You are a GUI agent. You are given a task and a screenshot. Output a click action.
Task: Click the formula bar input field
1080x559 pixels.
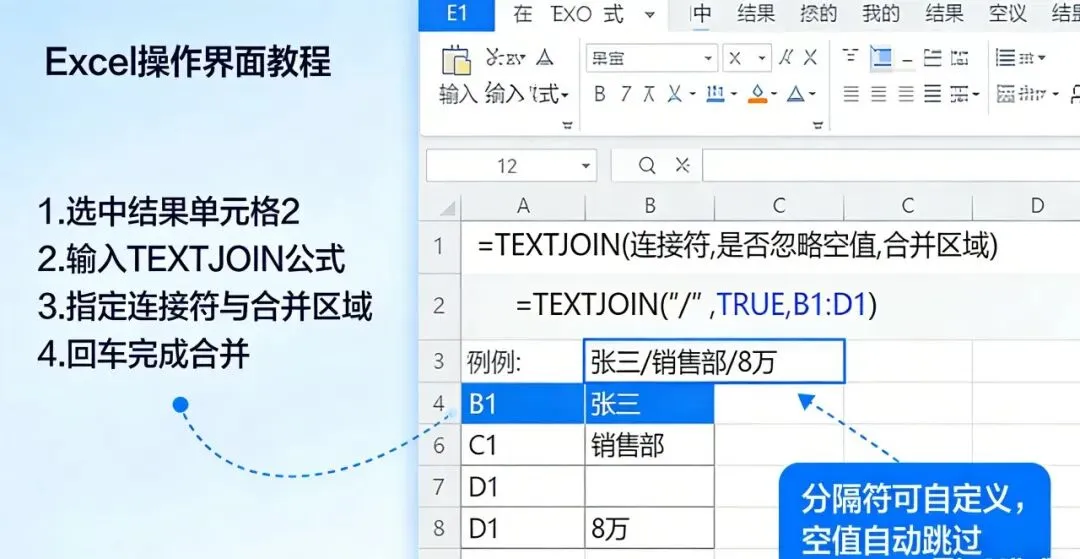click(x=891, y=166)
